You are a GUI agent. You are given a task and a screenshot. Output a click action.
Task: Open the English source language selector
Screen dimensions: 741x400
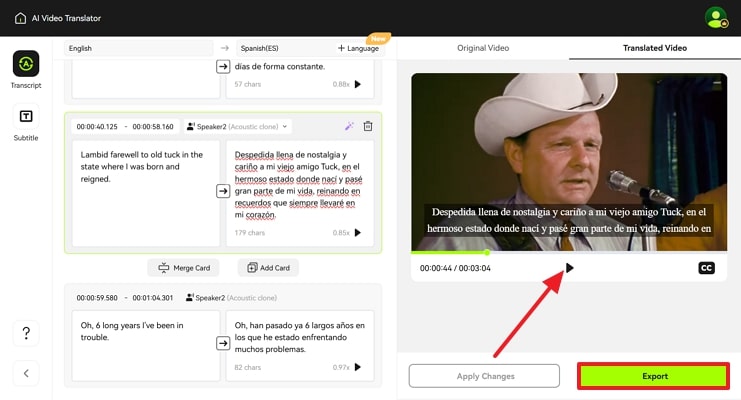138,48
